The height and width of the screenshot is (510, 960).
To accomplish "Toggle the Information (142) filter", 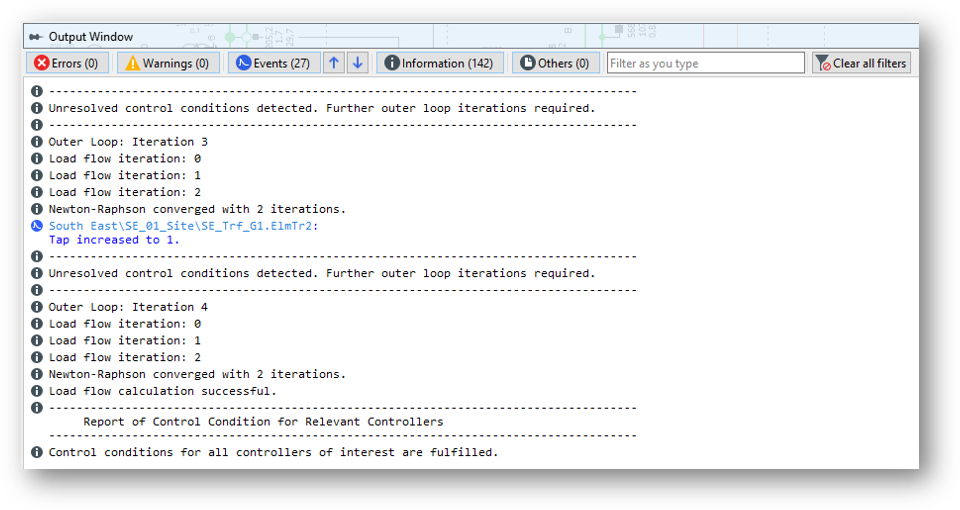I will click(438, 63).
